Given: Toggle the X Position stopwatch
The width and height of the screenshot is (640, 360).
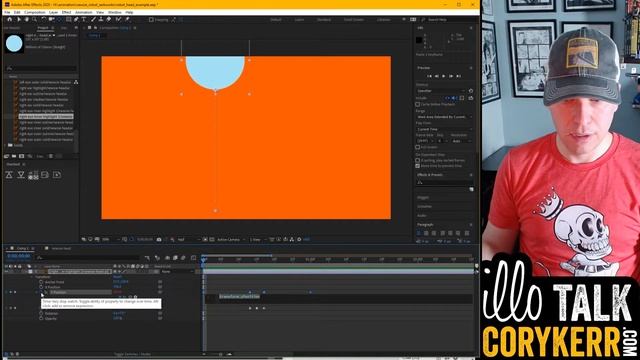Looking at the screenshot, I should (41, 287).
